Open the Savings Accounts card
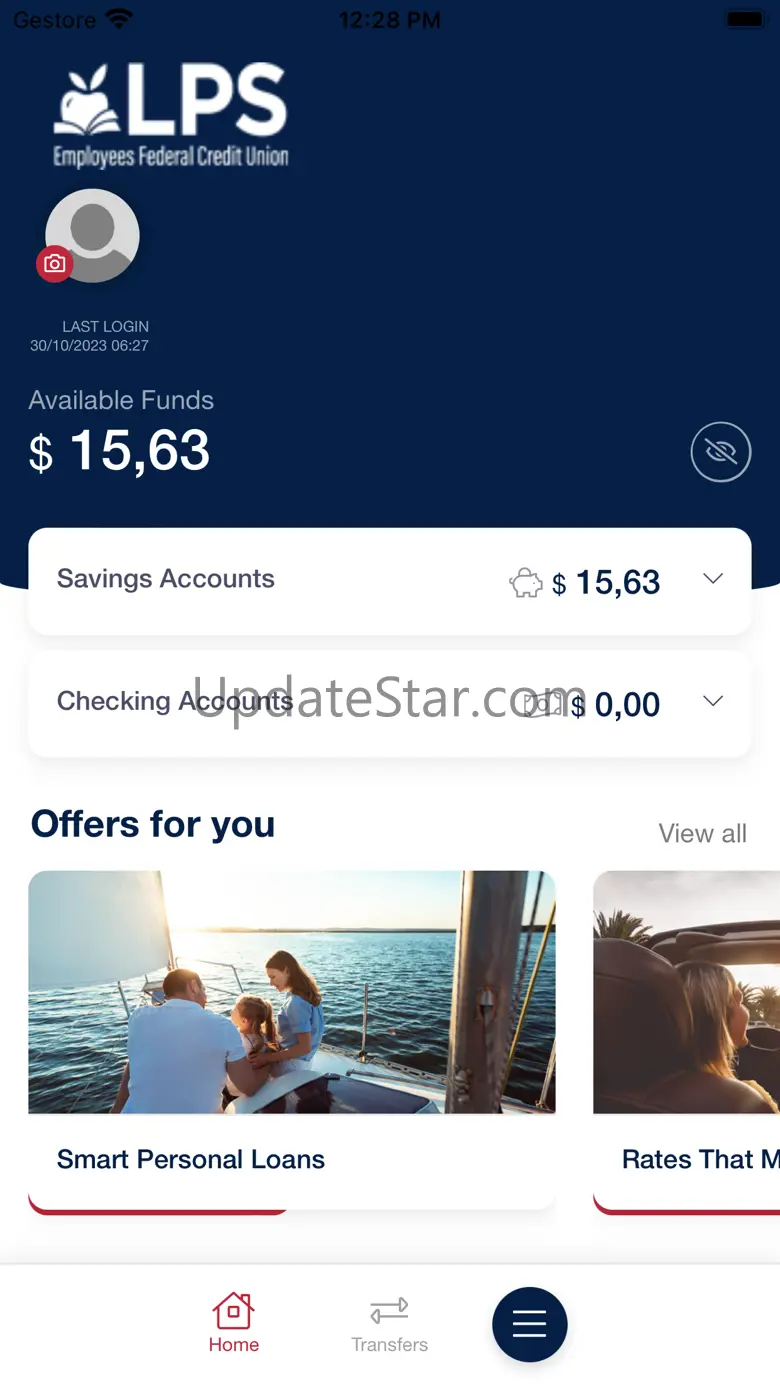Viewport: 780px width, 1387px height. (390, 581)
